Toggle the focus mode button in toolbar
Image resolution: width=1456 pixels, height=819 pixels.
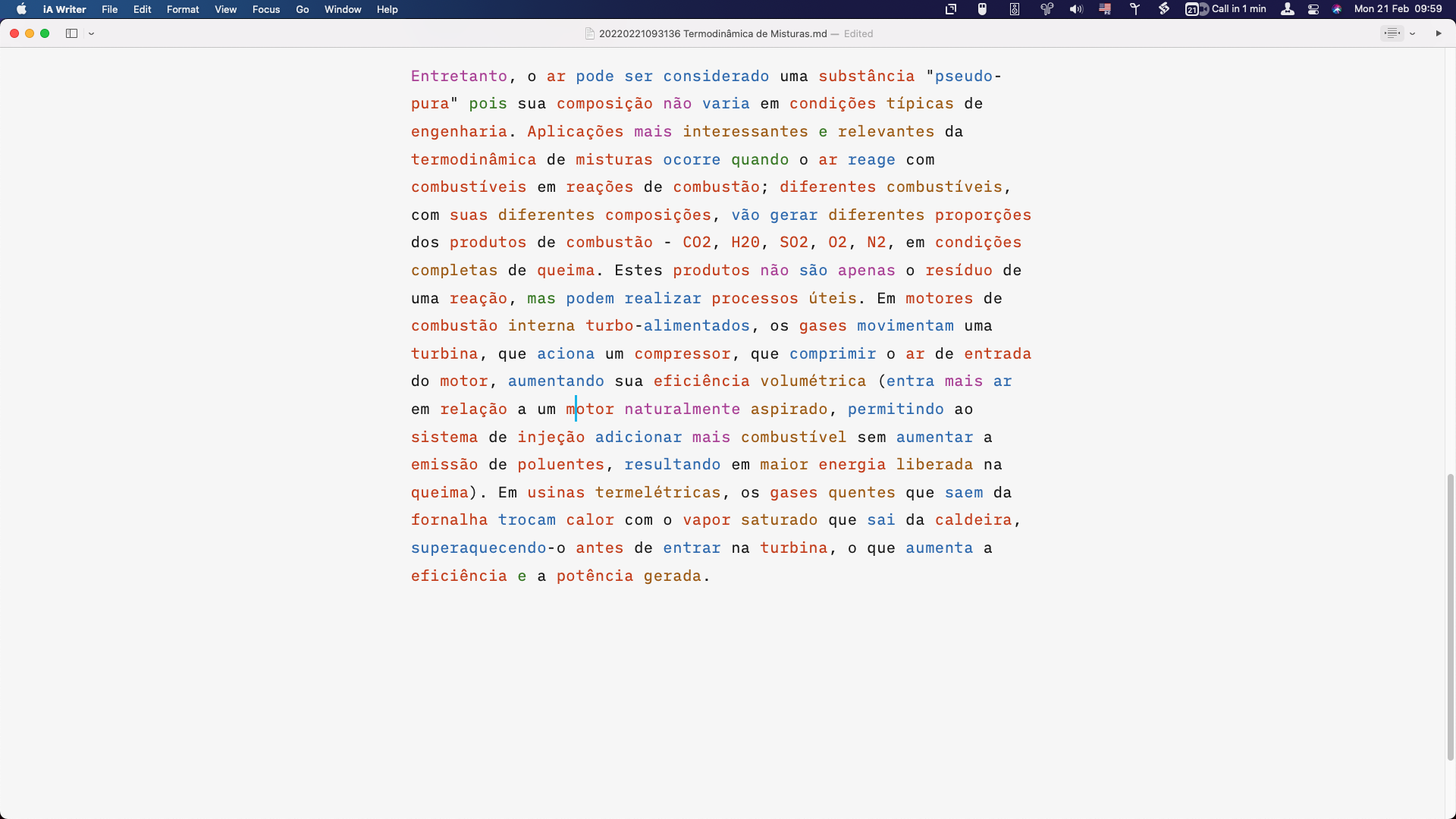1392,33
